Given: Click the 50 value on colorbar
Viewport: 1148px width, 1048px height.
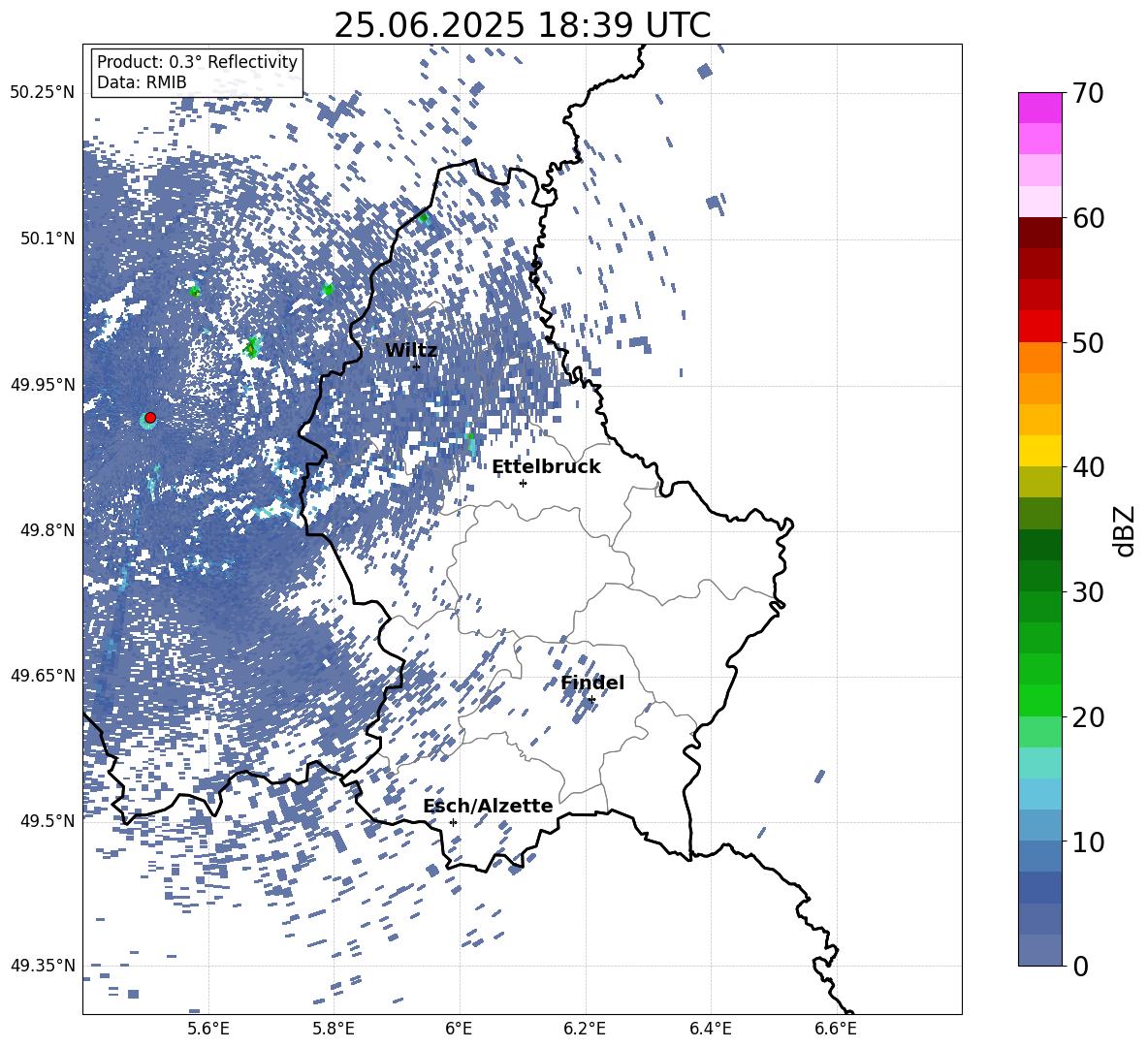Looking at the screenshot, I should 1088,342.
